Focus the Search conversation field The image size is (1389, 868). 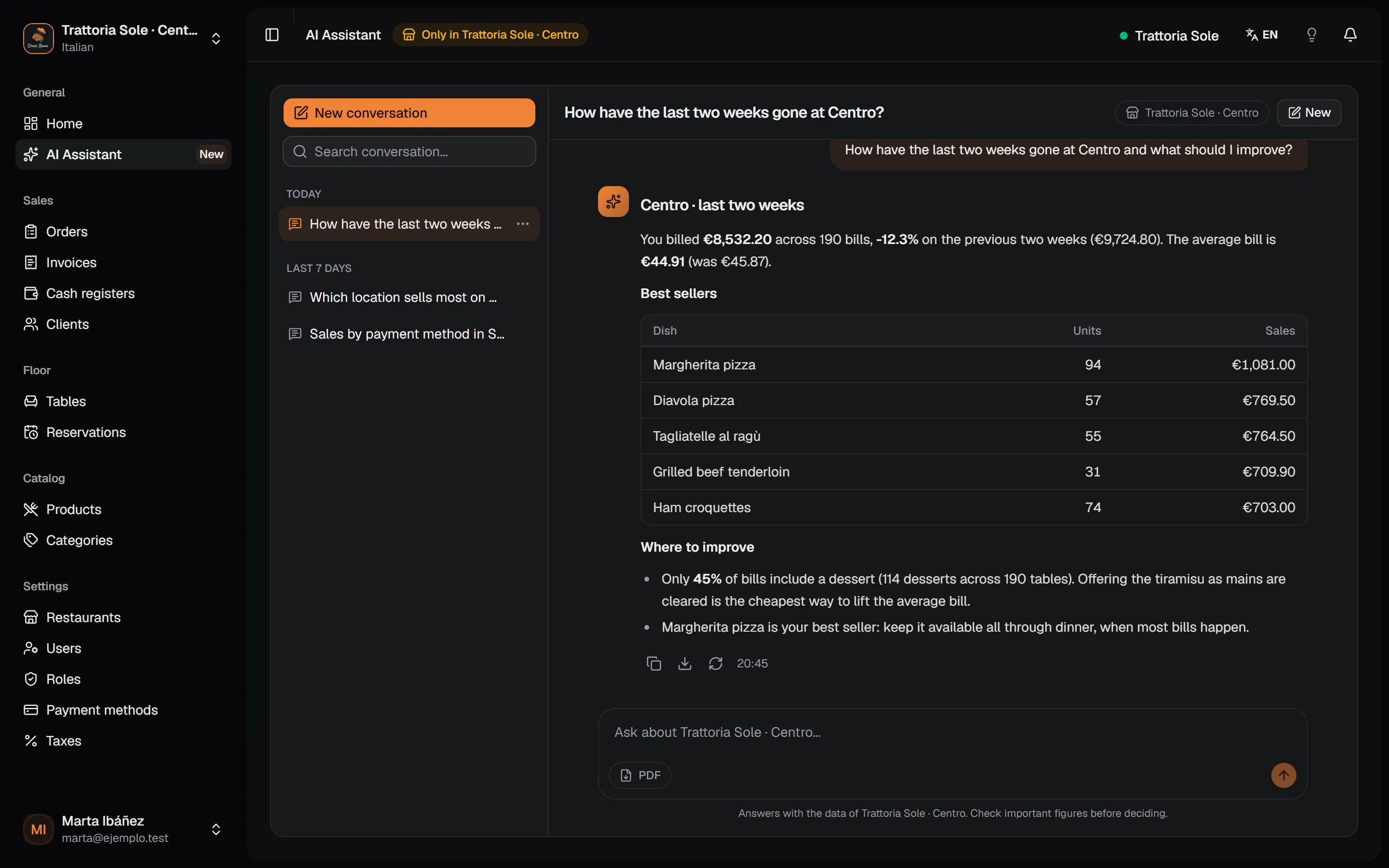[x=409, y=151]
